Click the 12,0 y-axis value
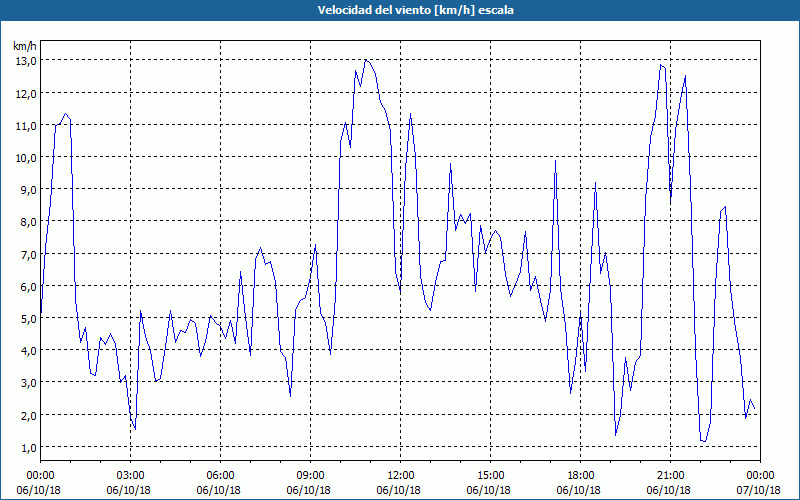Screen dimensions: 800x500 (x=26, y=94)
